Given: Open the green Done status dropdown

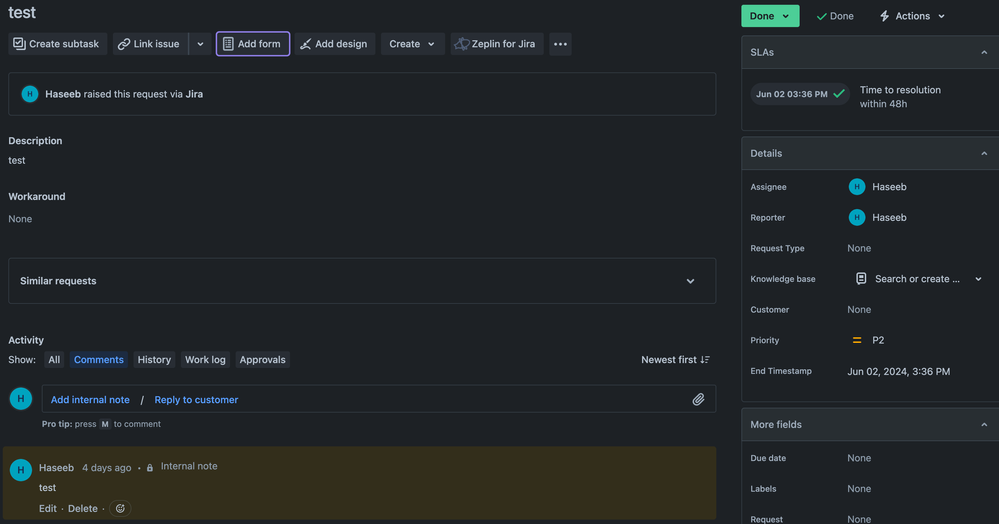Looking at the screenshot, I should tap(770, 16).
